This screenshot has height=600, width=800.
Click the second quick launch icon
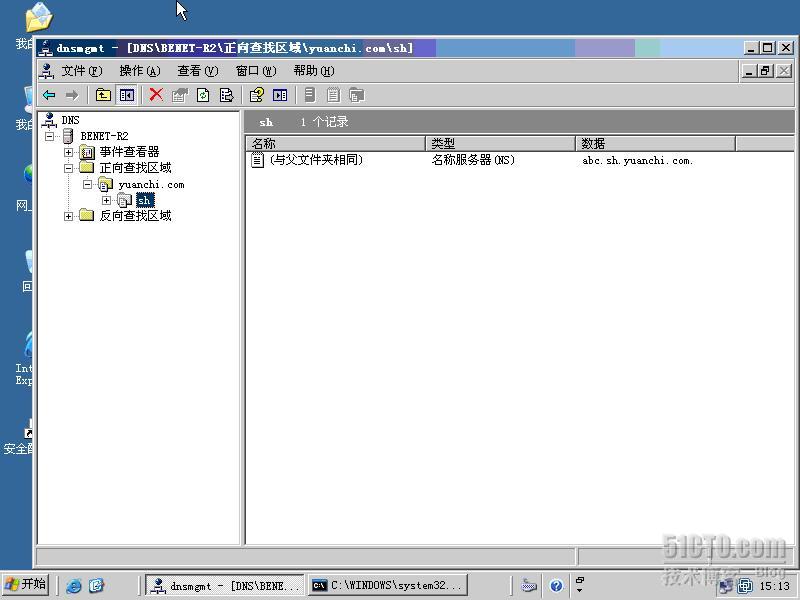coord(96,585)
